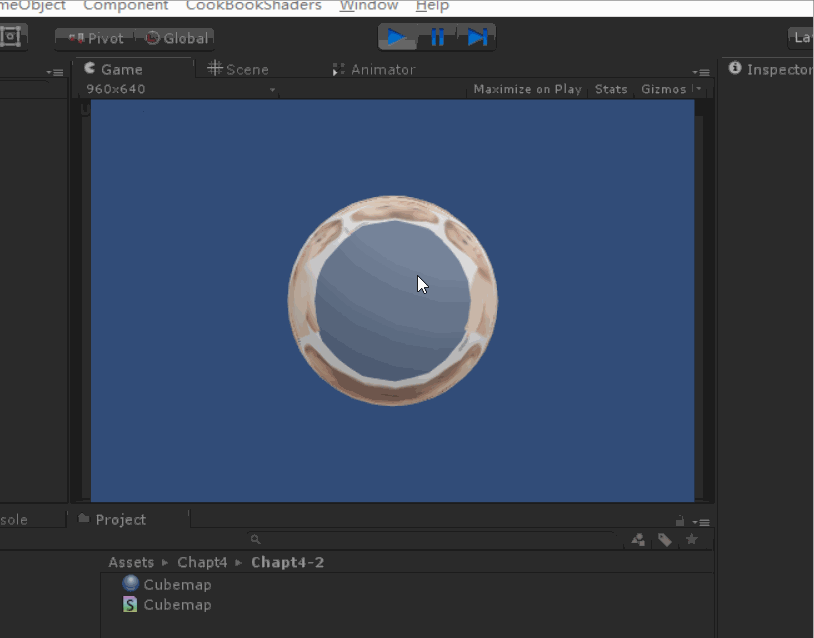Open the Project panel options menu
The width and height of the screenshot is (814, 638).
[701, 522]
